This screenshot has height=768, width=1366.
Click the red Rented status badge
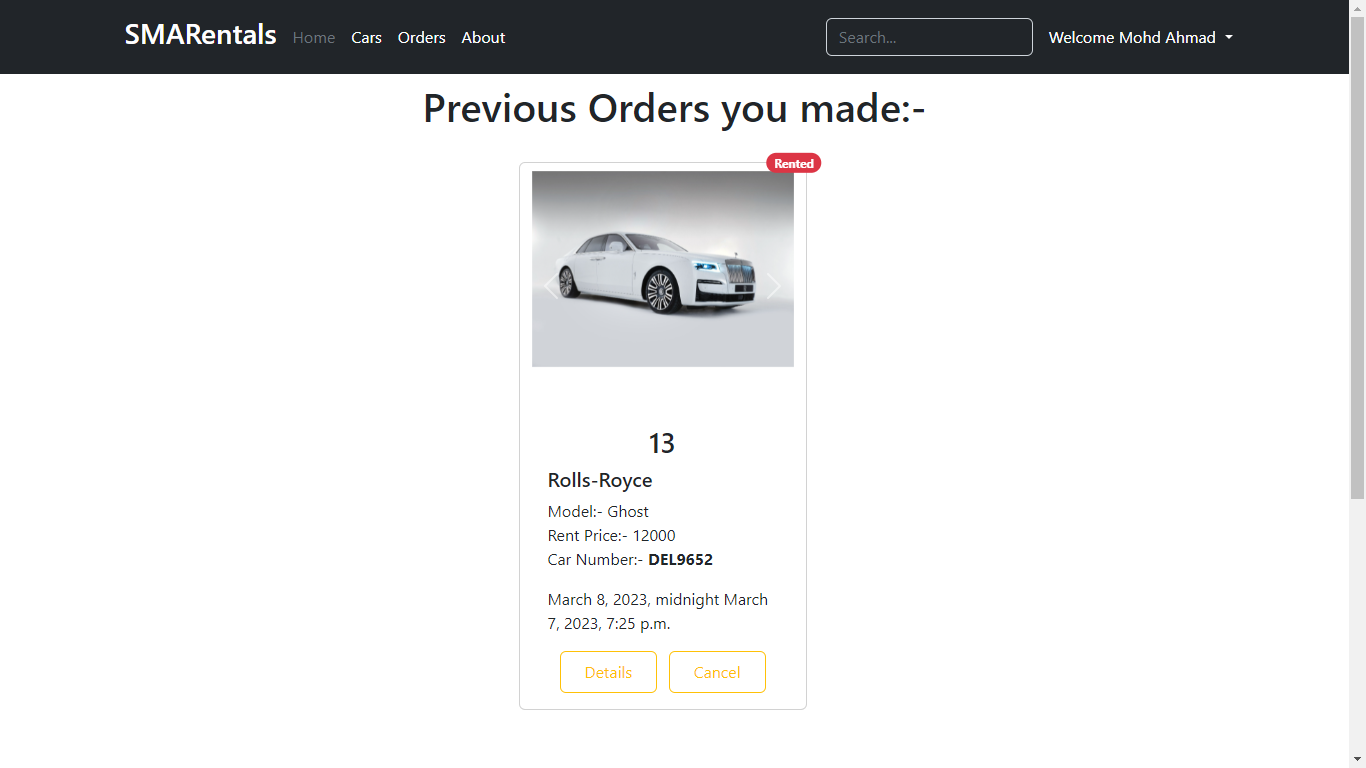[x=794, y=163]
